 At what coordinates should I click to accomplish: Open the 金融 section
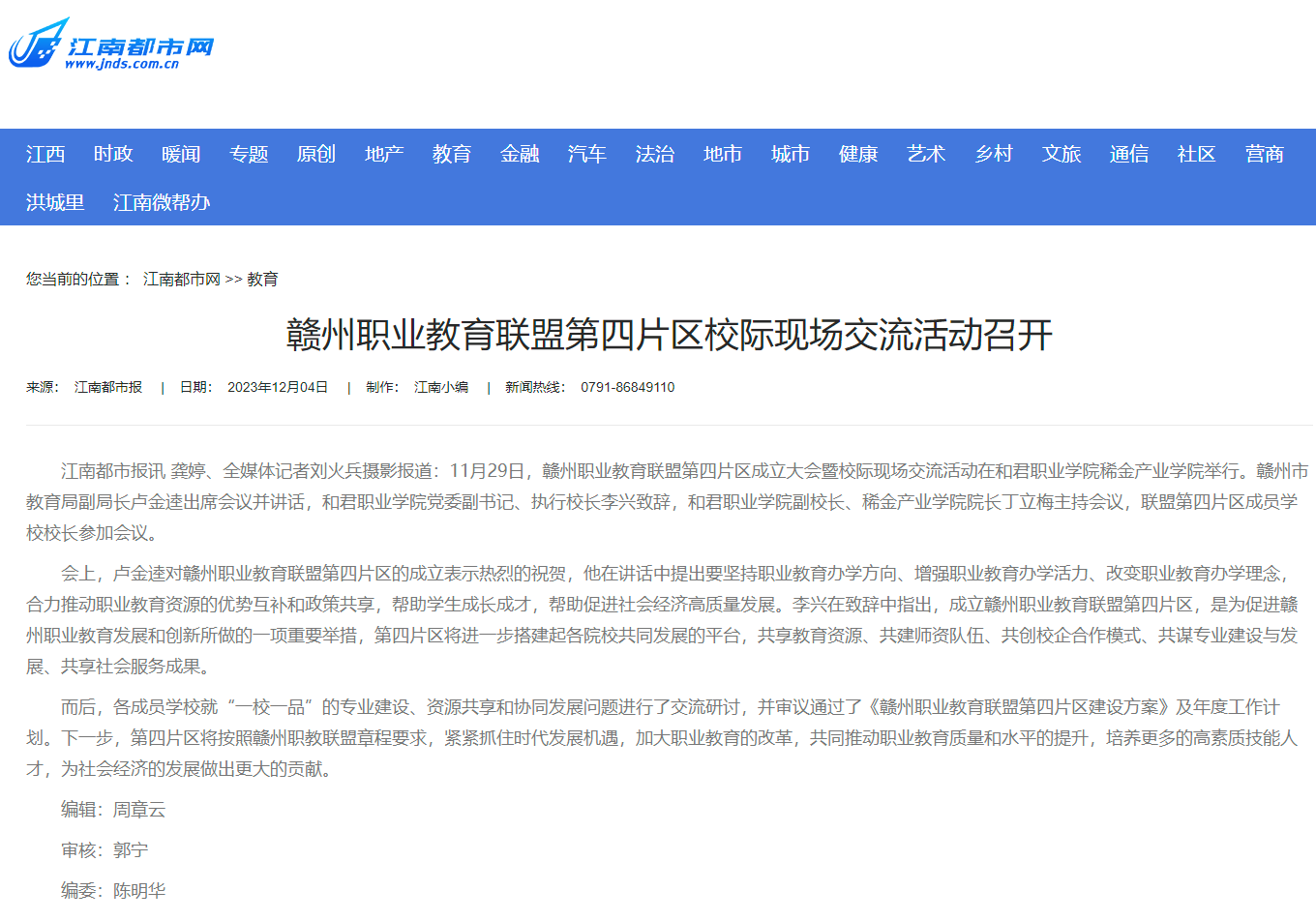click(x=520, y=154)
